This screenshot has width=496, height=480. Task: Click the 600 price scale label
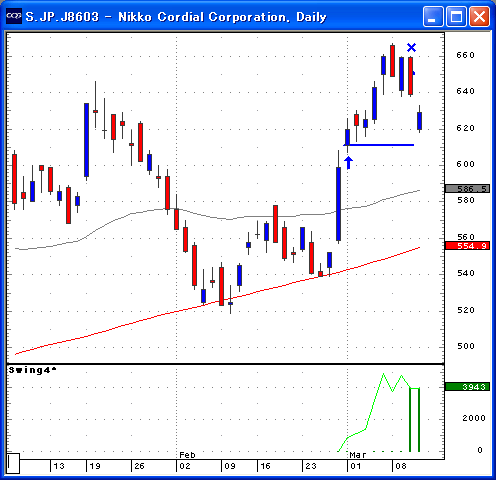pyautogui.click(x=465, y=164)
